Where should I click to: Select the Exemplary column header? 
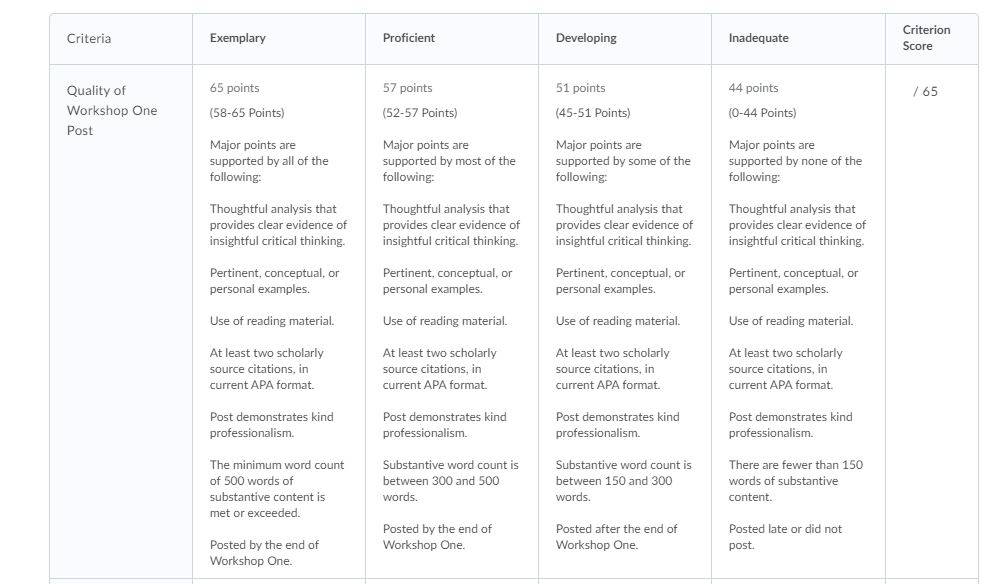pyautogui.click(x=238, y=38)
